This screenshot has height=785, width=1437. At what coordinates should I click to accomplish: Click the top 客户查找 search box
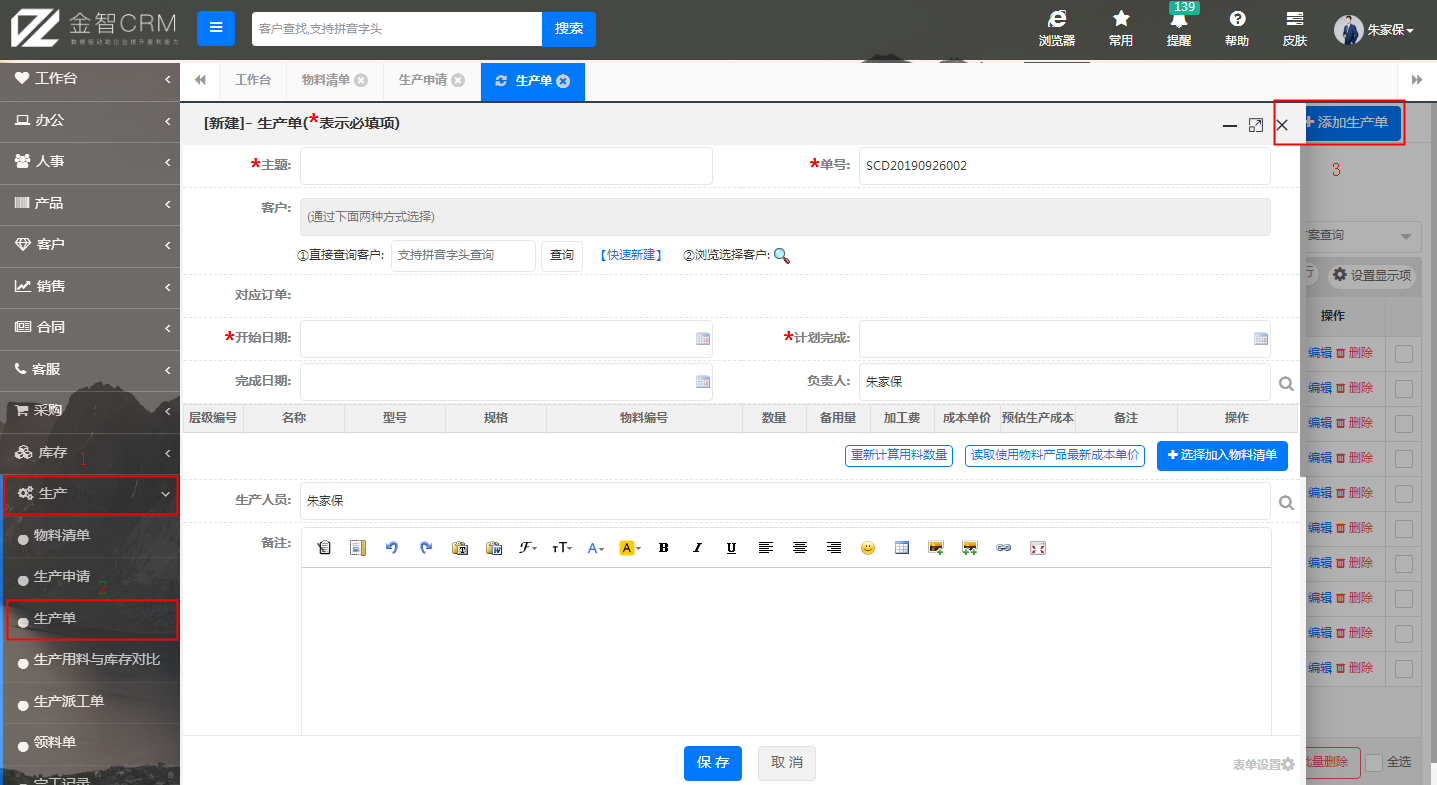point(397,29)
